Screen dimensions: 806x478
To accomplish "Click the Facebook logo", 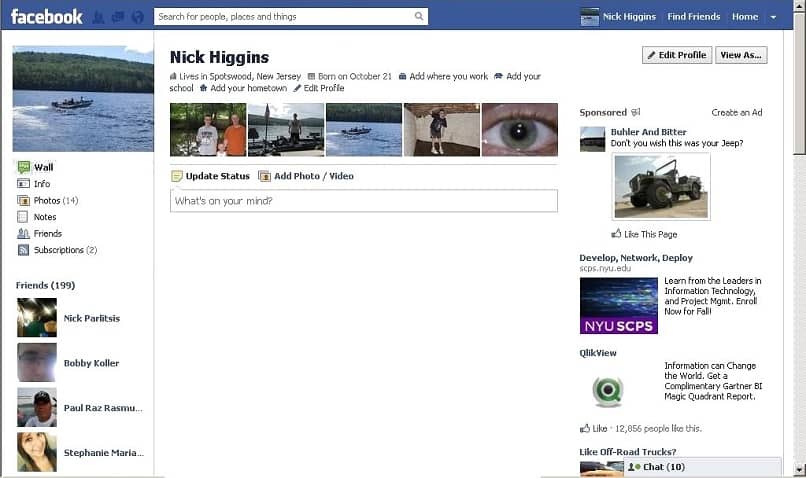I will 47,16.
